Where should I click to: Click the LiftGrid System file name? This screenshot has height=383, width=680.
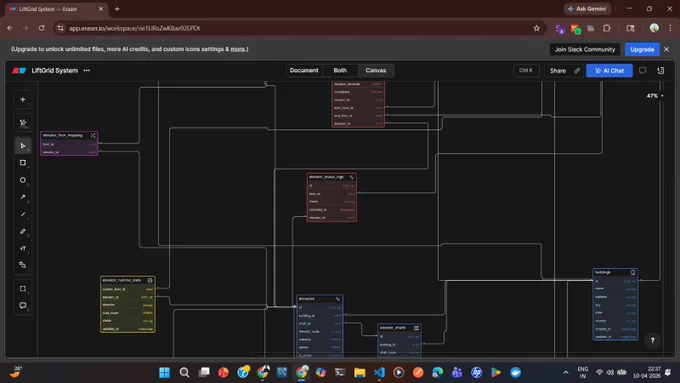[55, 70]
